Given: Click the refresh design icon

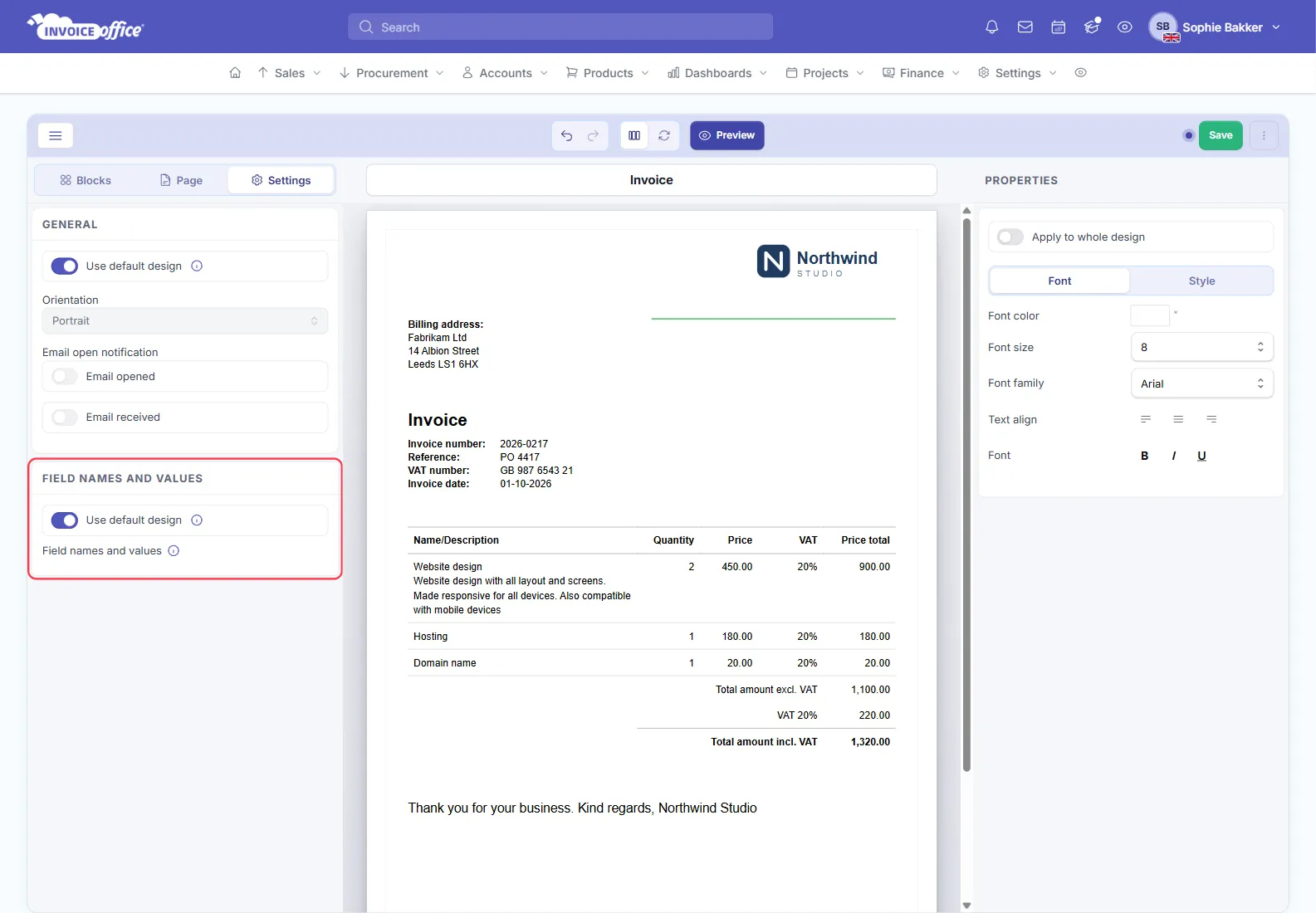Looking at the screenshot, I should point(664,135).
